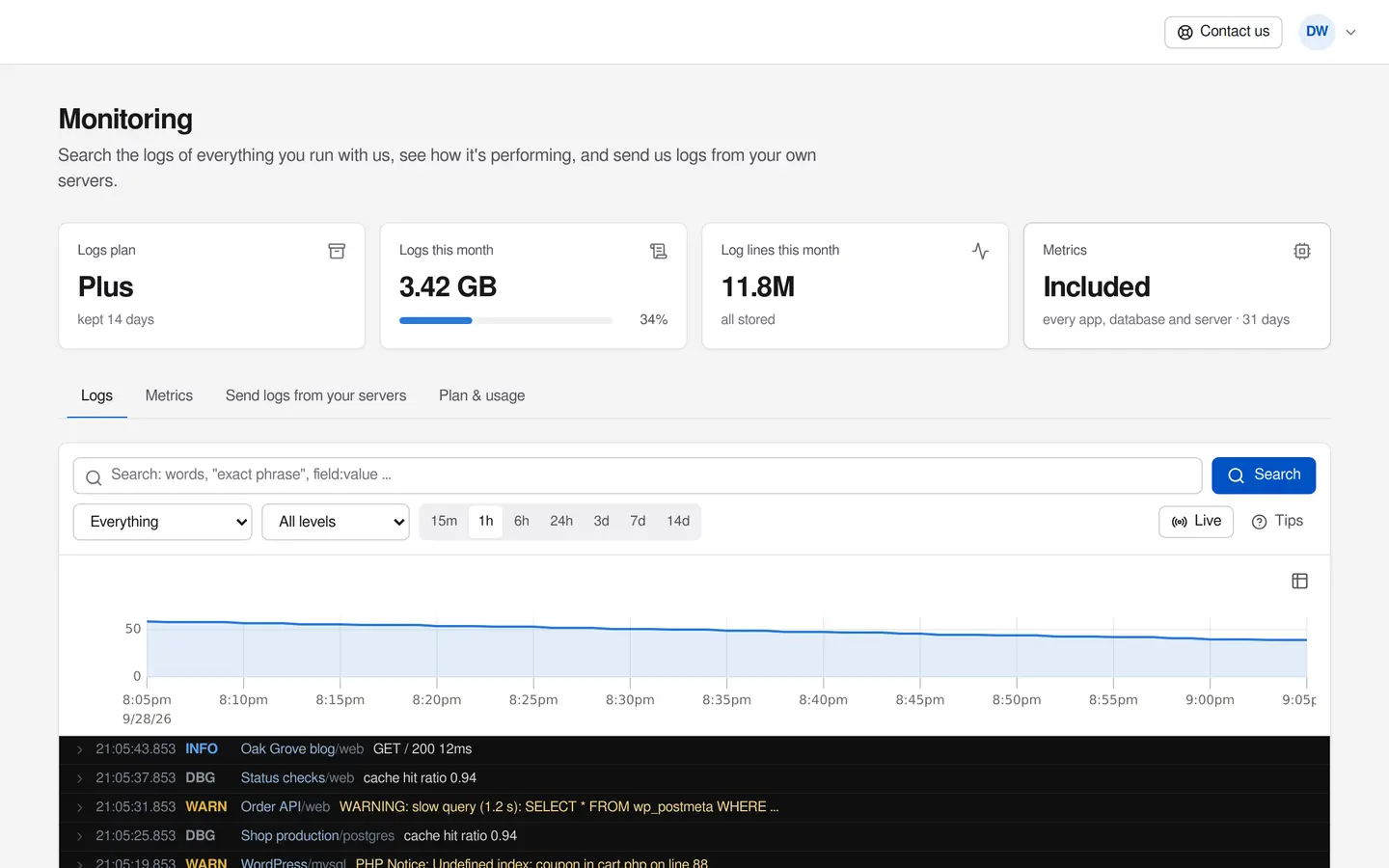Select the 14d time range
The height and width of the screenshot is (868, 1389).
[678, 521]
